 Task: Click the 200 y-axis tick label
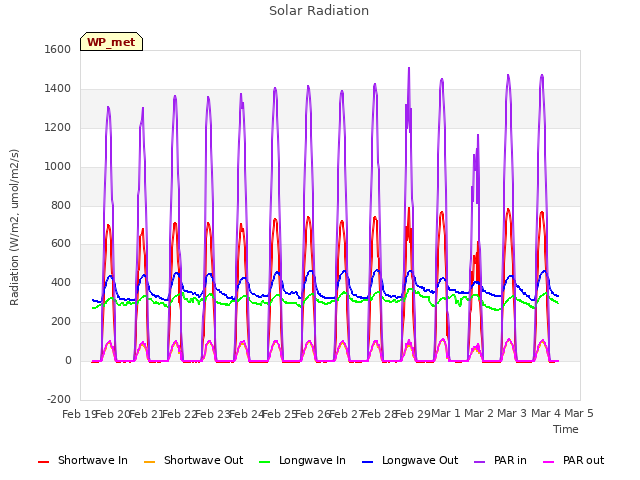coord(61,322)
